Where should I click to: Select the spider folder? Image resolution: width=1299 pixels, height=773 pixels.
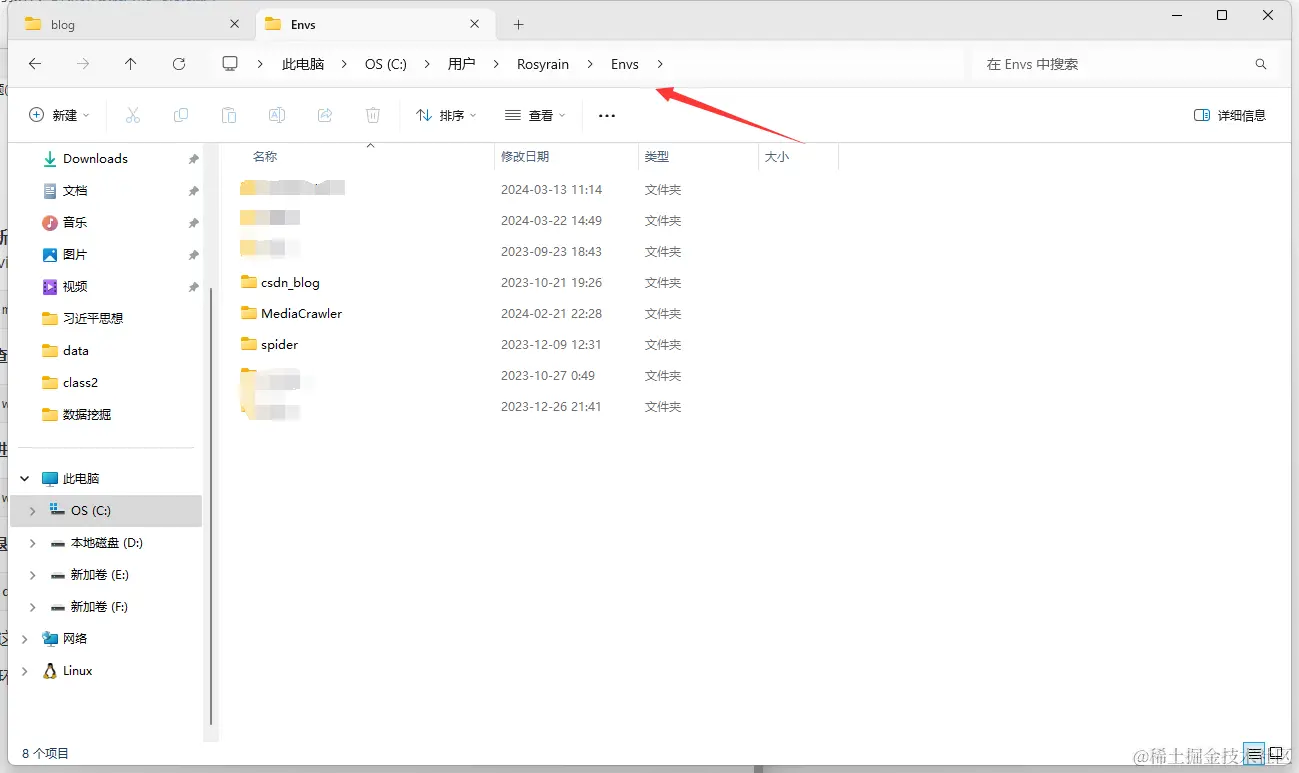click(x=270, y=344)
